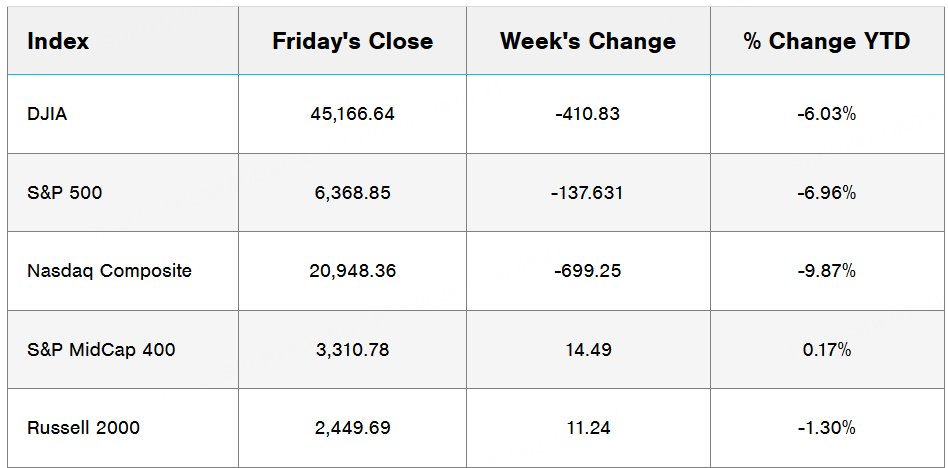Image resolution: width=948 pixels, height=468 pixels.
Task: Click DJIA closing value 45,166.64
Action: (352, 114)
